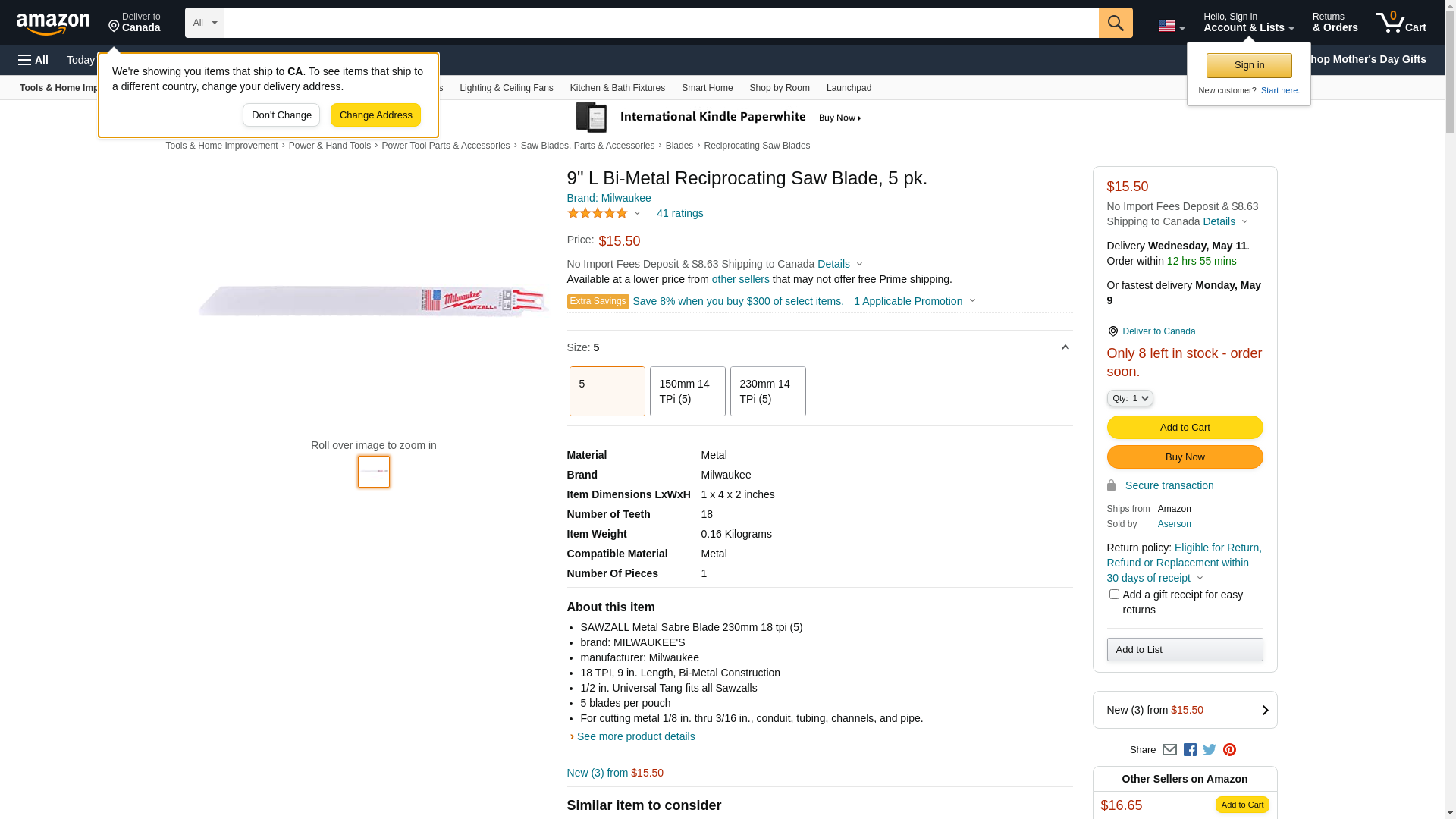
Task: Share on Facebook icon
Action: pyautogui.click(x=1190, y=750)
